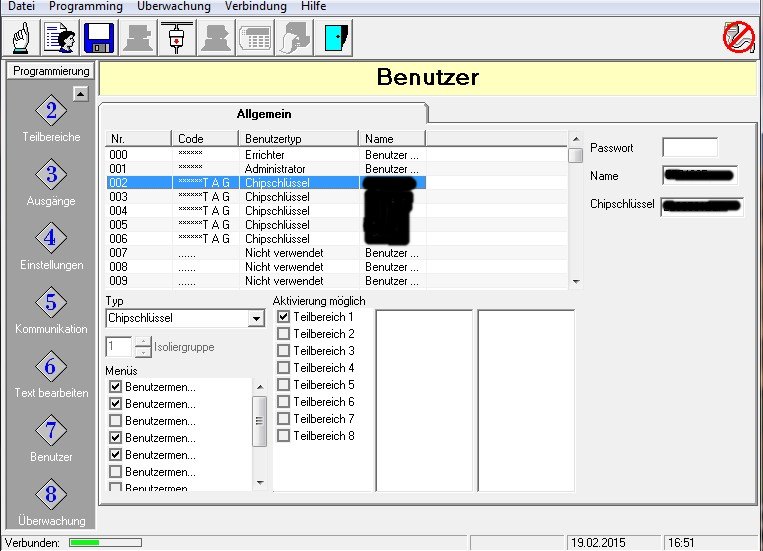
Task: Click the blue floppy disk save icon
Action: tap(98, 37)
